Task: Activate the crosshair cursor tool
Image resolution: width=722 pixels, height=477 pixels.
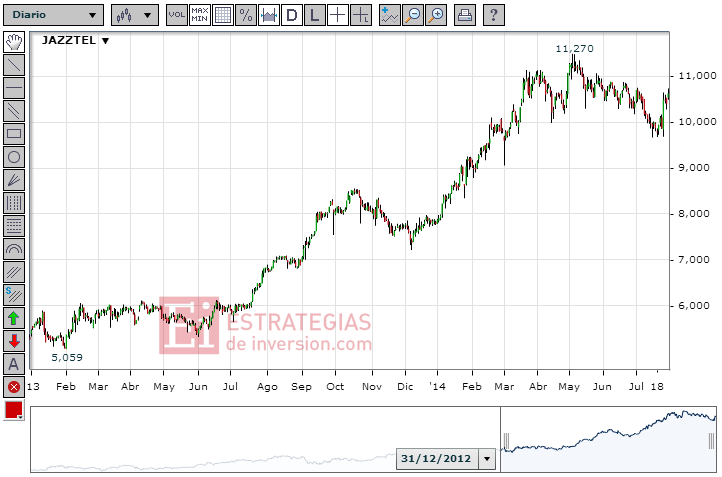Action: tap(338, 15)
